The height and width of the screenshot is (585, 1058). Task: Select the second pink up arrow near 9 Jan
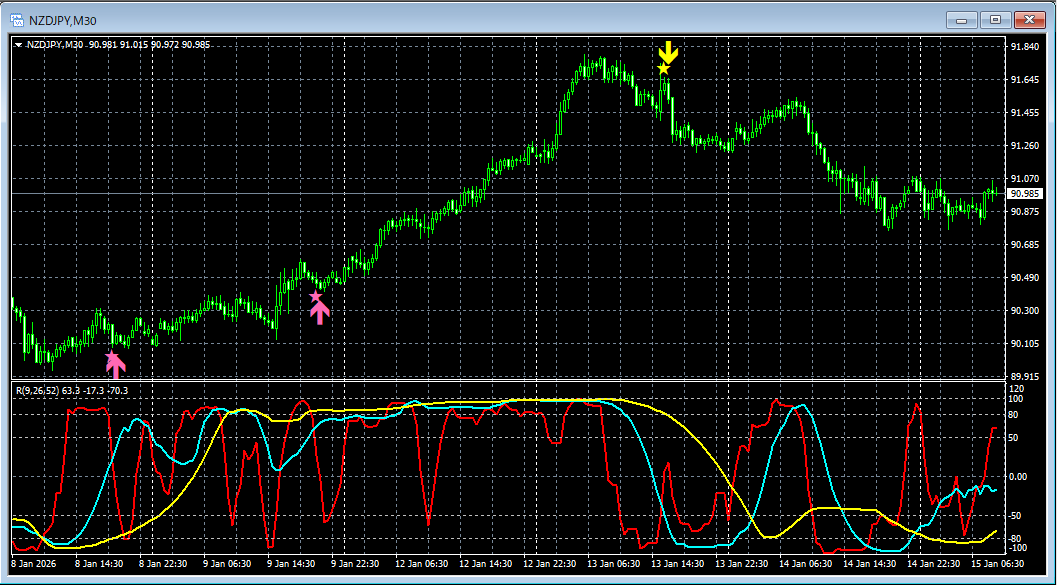pos(319,313)
